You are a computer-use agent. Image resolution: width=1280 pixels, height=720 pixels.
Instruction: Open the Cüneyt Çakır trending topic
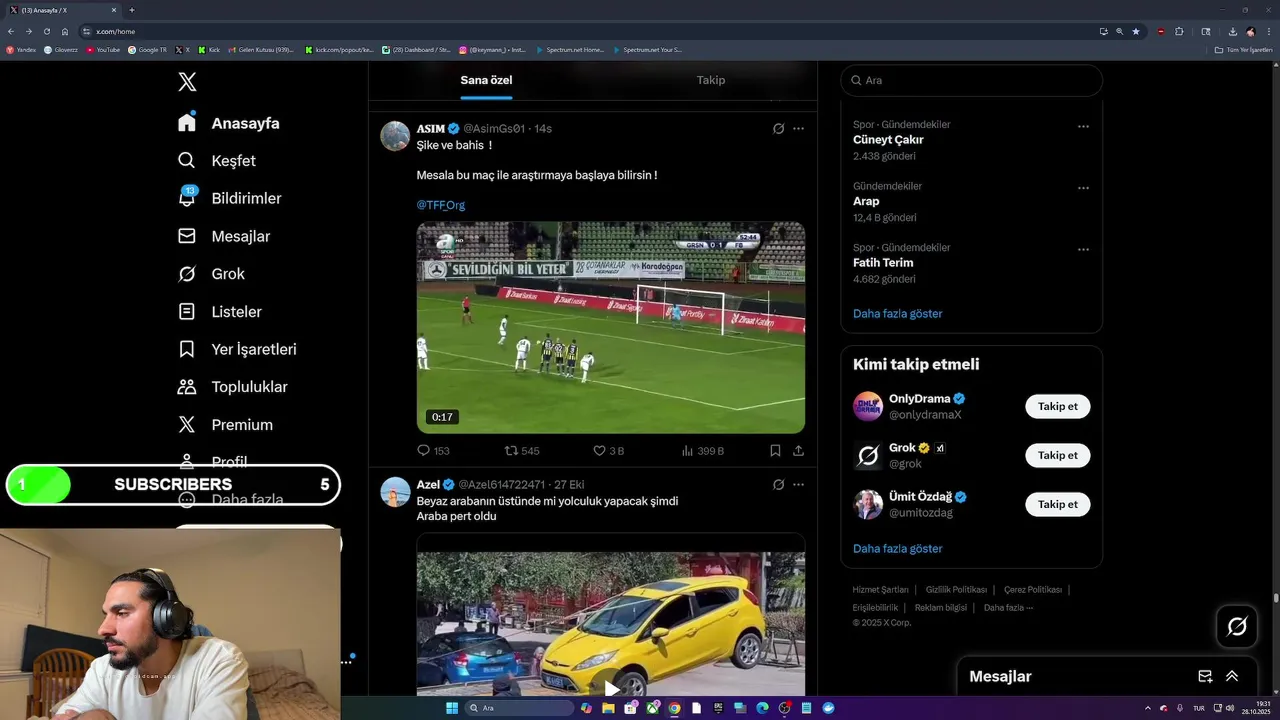(x=888, y=140)
